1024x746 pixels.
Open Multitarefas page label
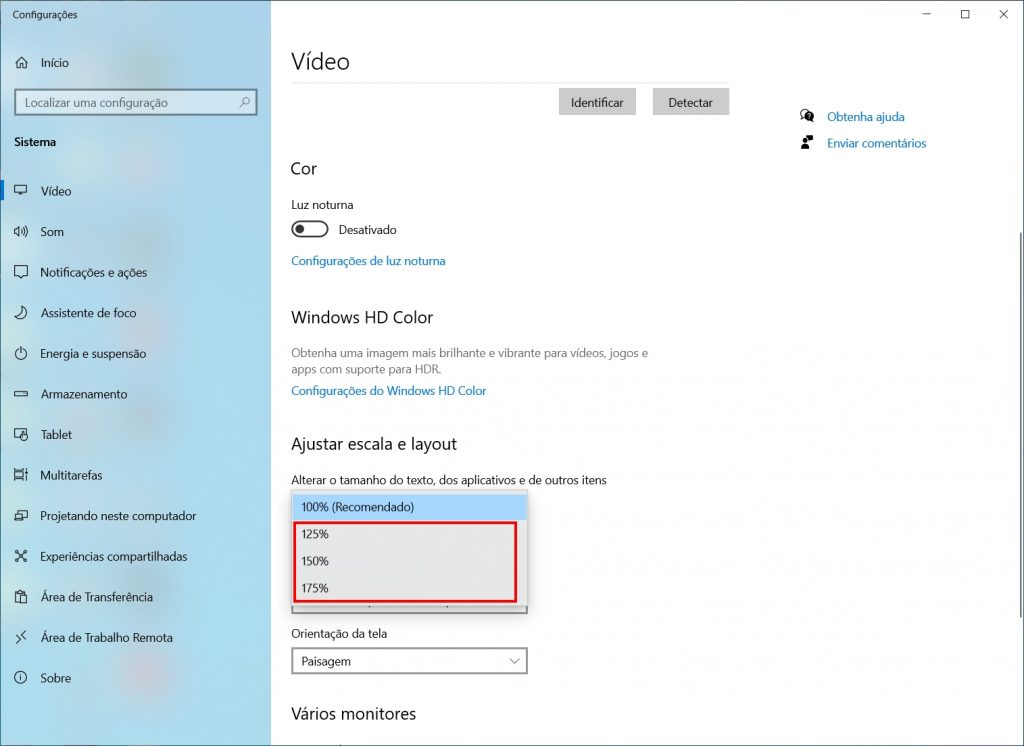(x=71, y=475)
